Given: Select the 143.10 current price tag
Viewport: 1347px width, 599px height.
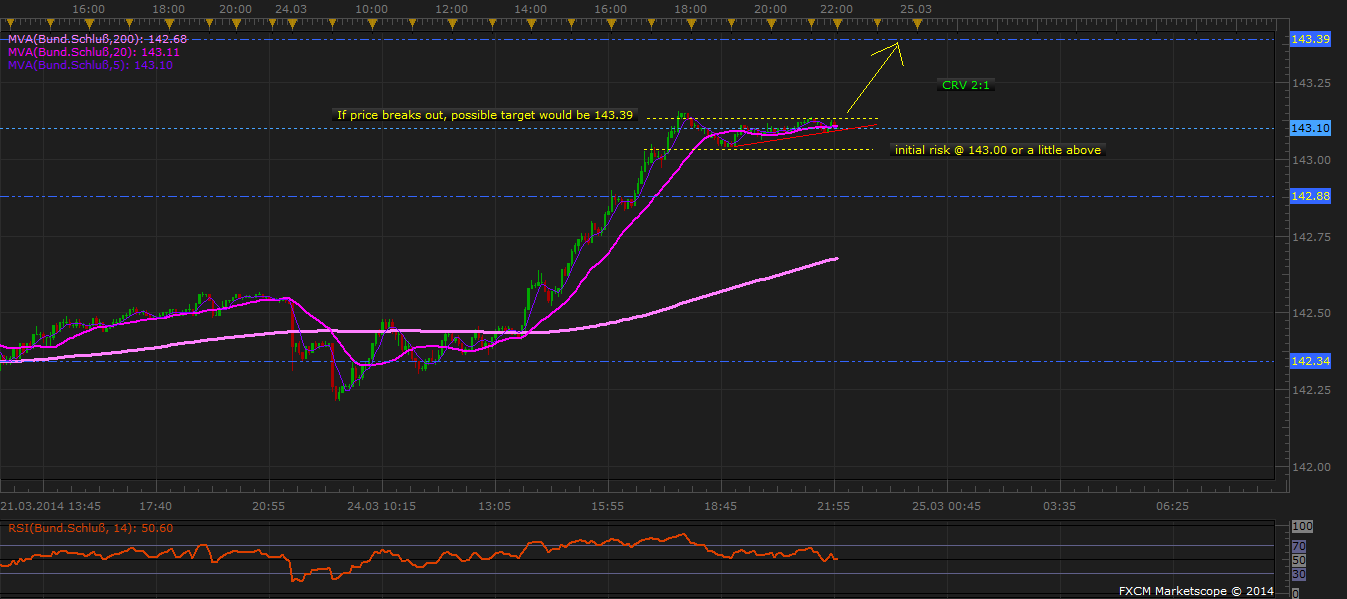Looking at the screenshot, I should pyautogui.click(x=1310, y=128).
